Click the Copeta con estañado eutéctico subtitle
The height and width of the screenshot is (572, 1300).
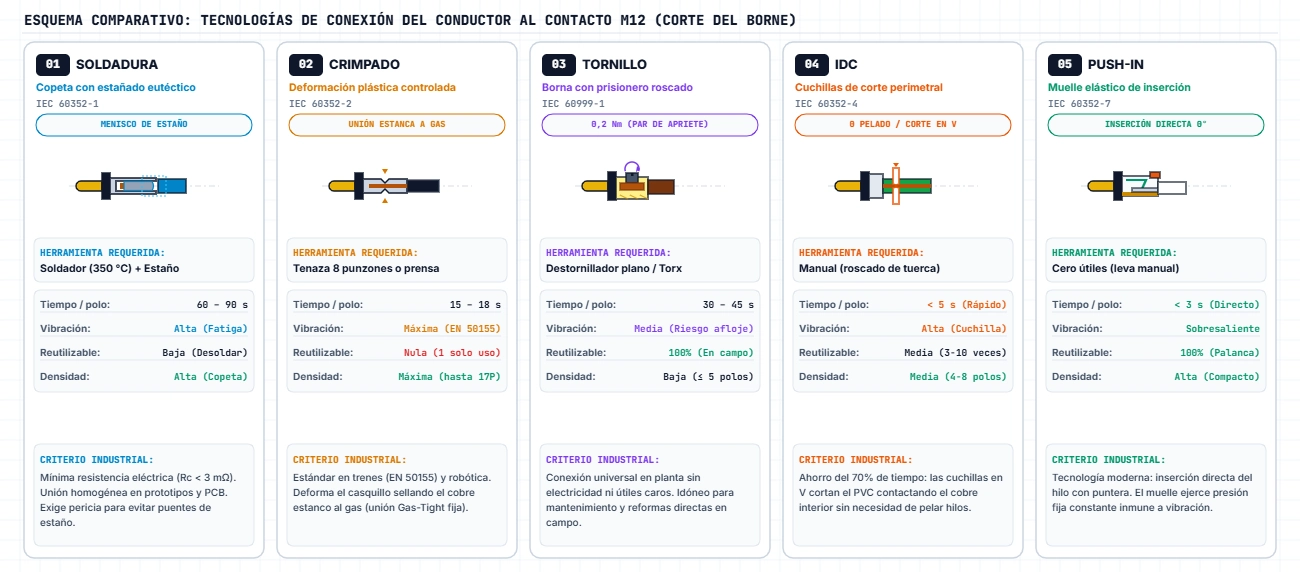click(116, 88)
